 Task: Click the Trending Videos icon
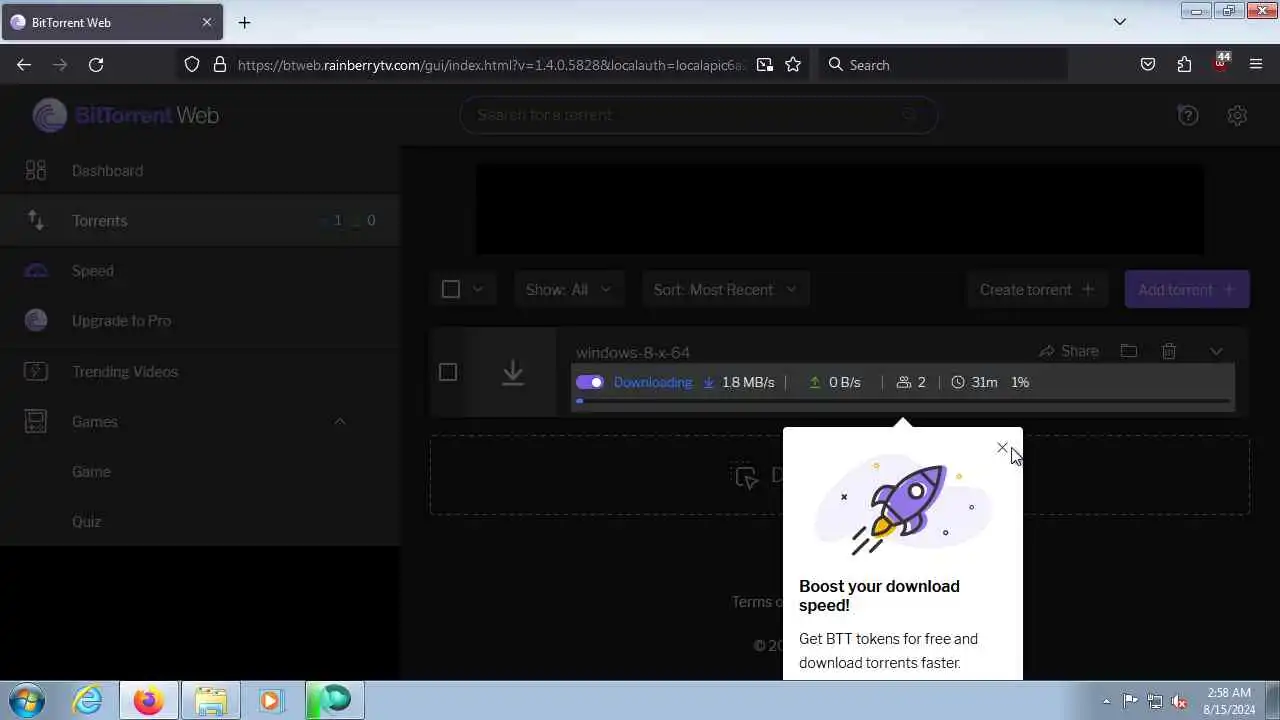pos(36,371)
